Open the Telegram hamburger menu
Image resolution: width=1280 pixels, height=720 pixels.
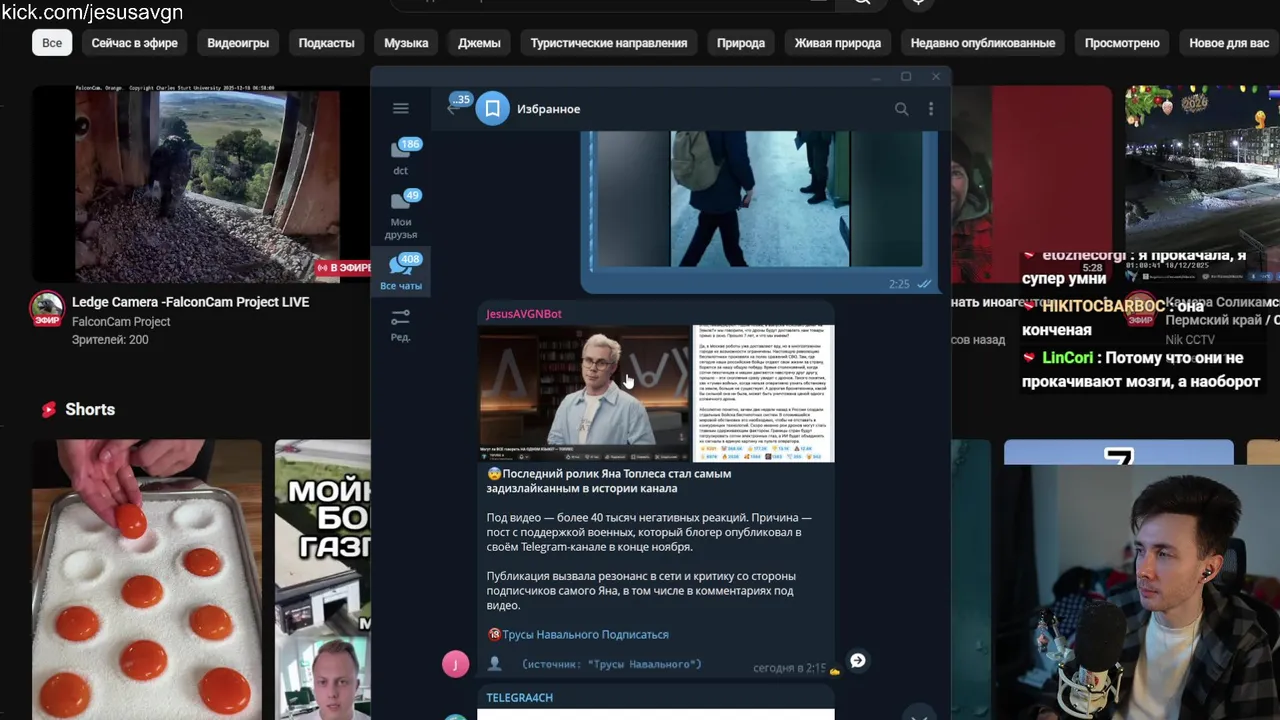[x=400, y=109]
